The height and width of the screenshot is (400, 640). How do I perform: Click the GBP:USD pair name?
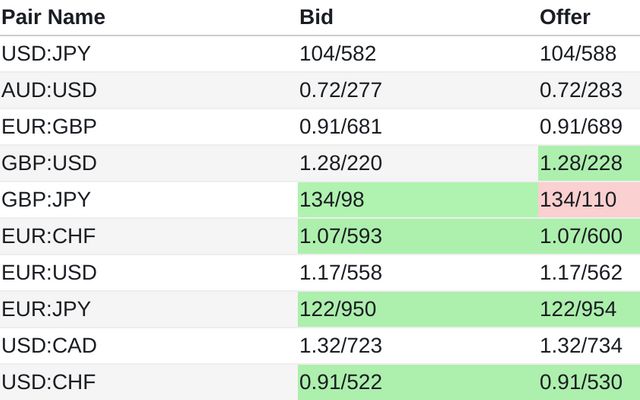[49, 163]
